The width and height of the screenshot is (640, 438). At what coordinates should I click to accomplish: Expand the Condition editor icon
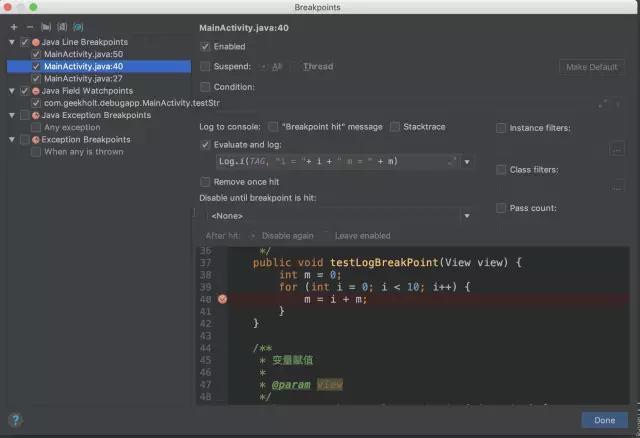tap(602, 104)
